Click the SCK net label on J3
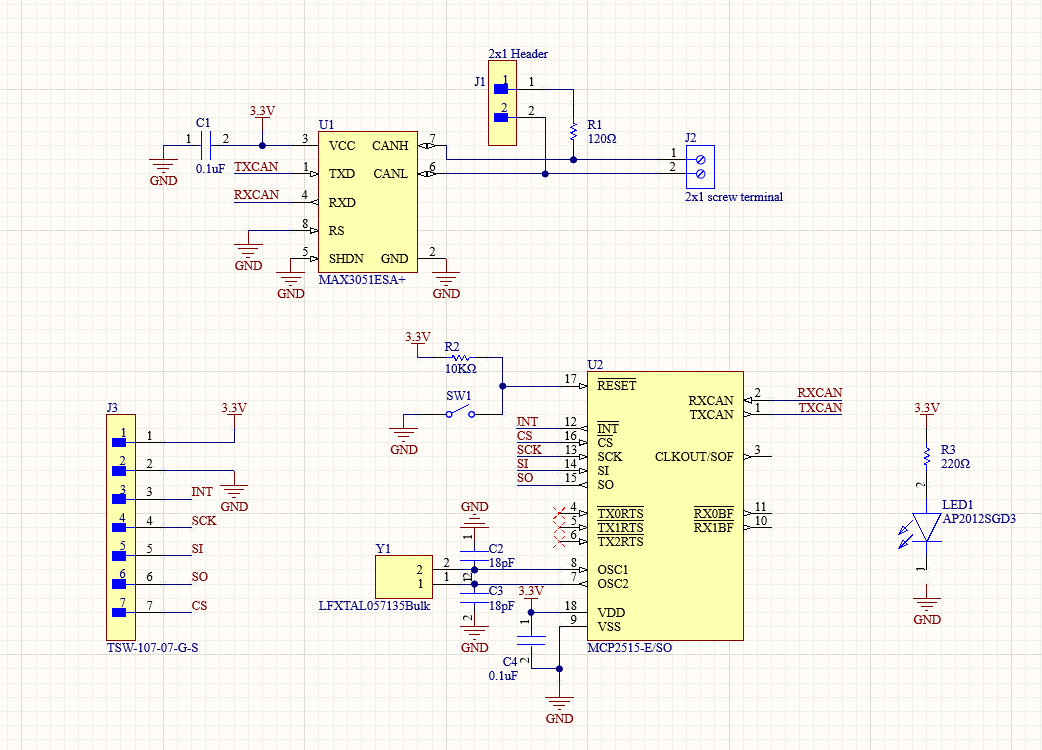1042x750 pixels. tap(204, 521)
